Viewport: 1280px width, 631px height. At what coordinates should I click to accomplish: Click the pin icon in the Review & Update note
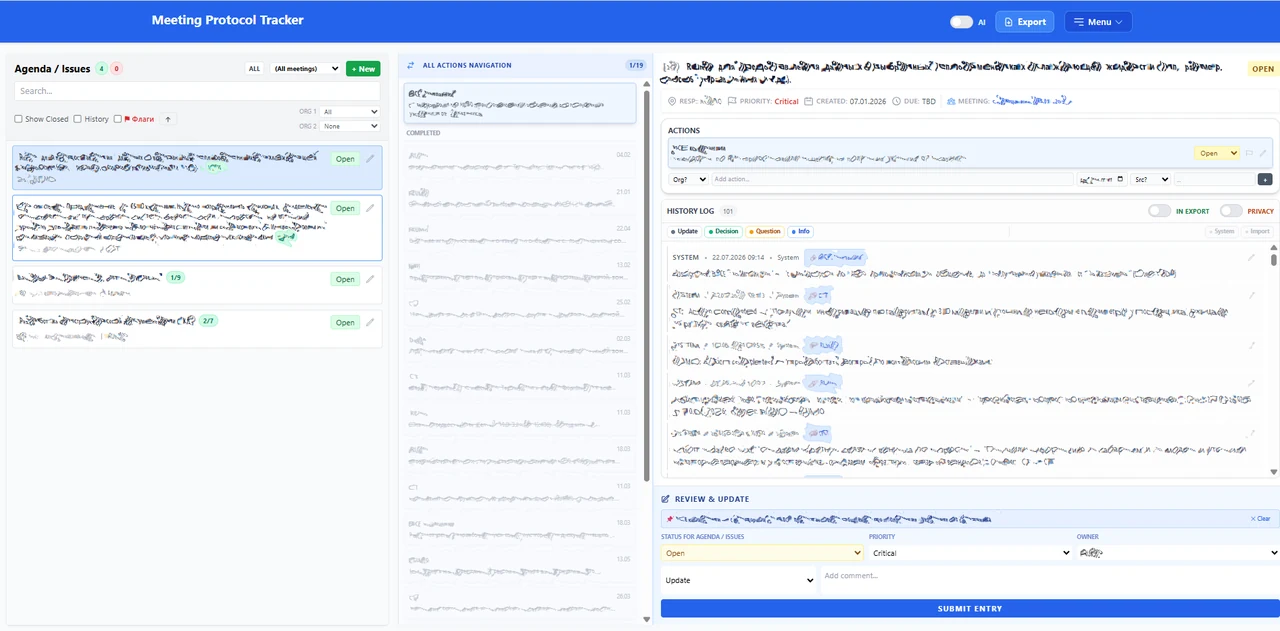pos(669,519)
